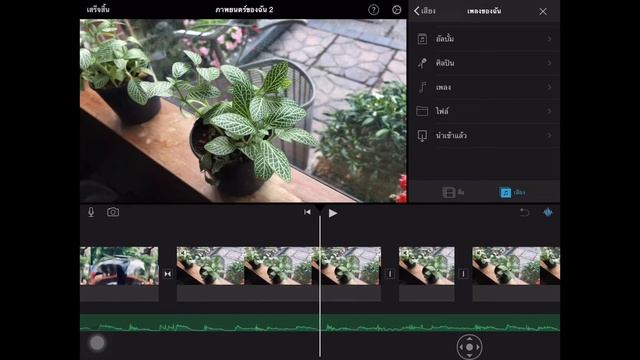Image resolution: width=640 pixels, height=360 pixels.
Task: Click the cut transition icon after the long plant clip
Action: (390, 274)
